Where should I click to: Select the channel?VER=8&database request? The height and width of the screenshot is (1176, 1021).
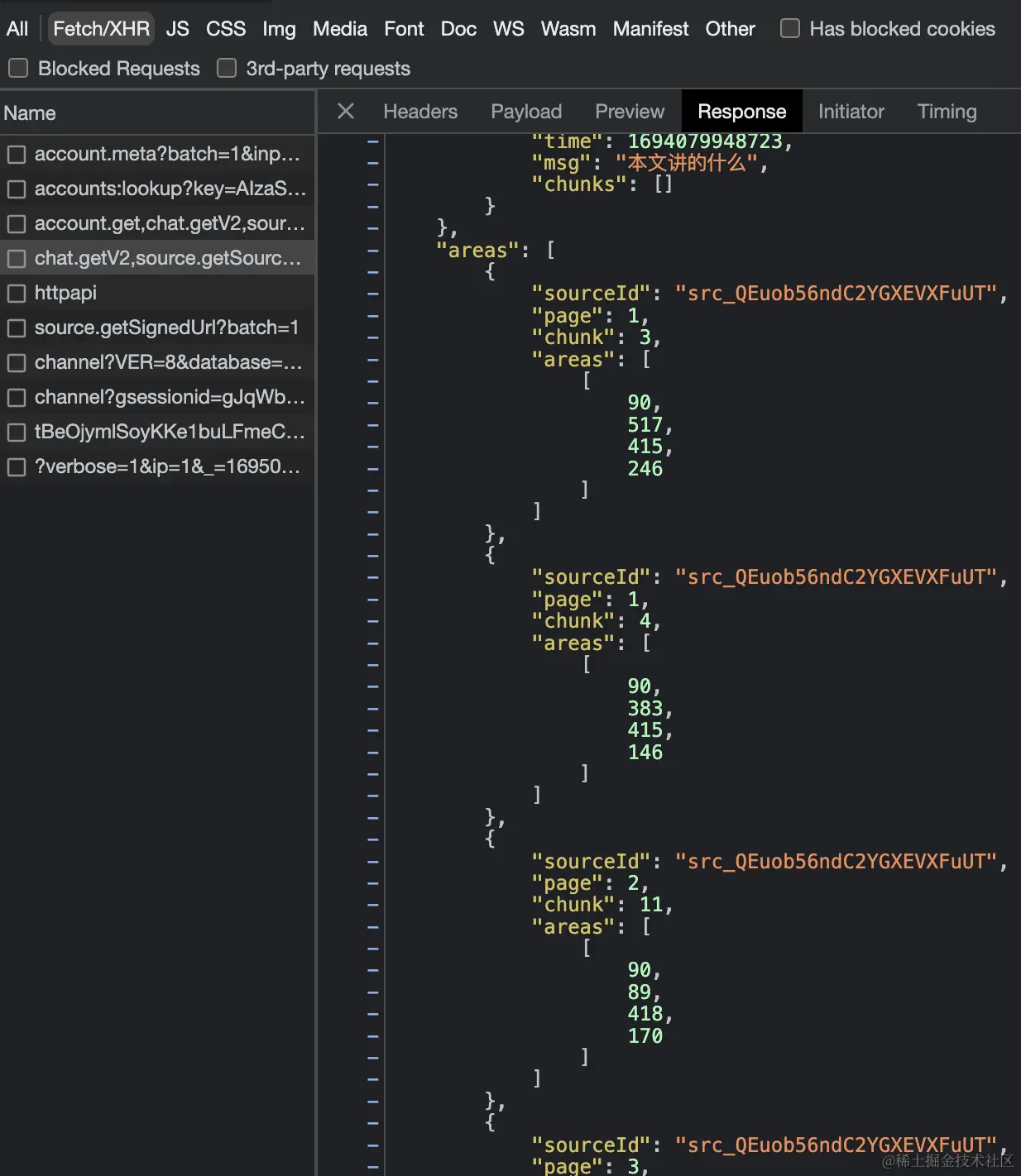[x=157, y=362]
